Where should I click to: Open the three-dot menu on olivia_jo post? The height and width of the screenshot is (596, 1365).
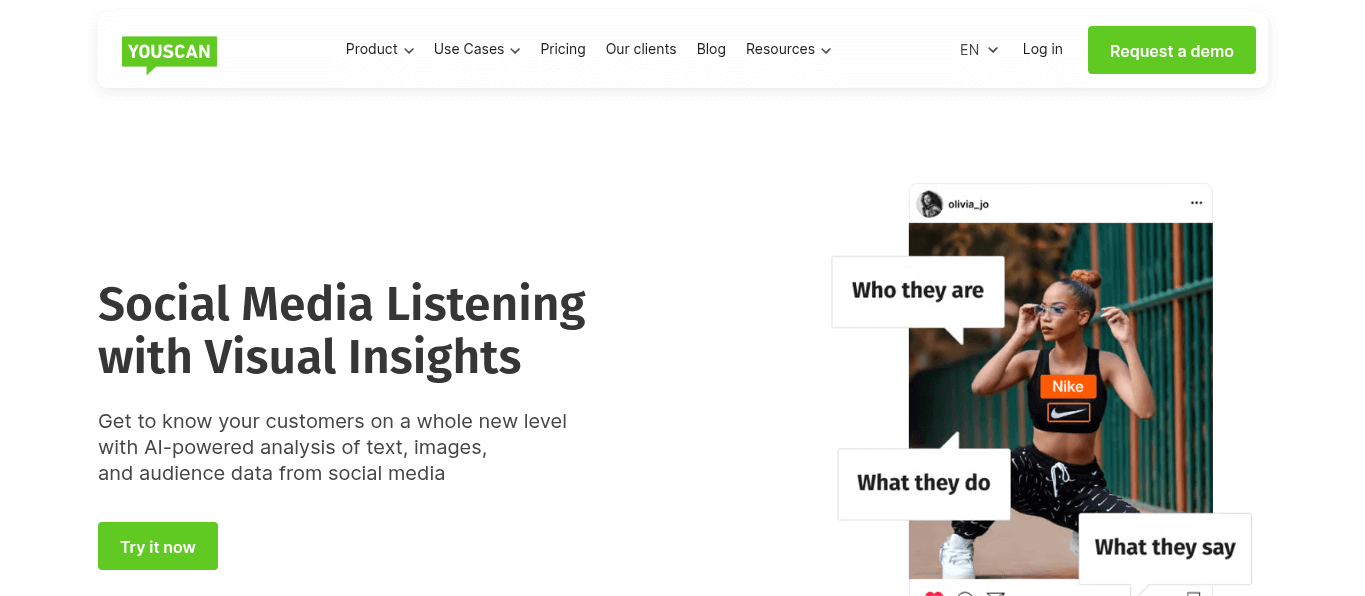pos(1196,203)
